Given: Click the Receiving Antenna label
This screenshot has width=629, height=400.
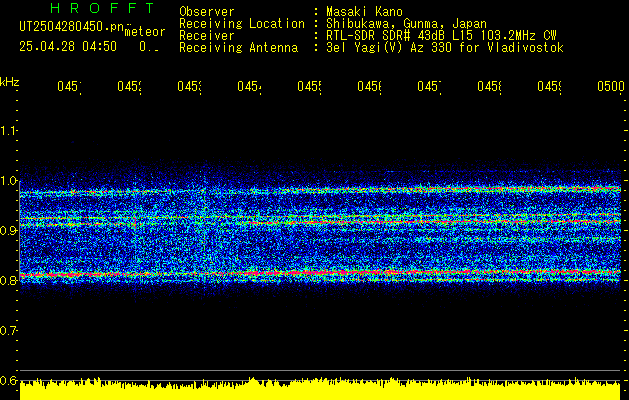Looking at the screenshot, I should (238, 48).
